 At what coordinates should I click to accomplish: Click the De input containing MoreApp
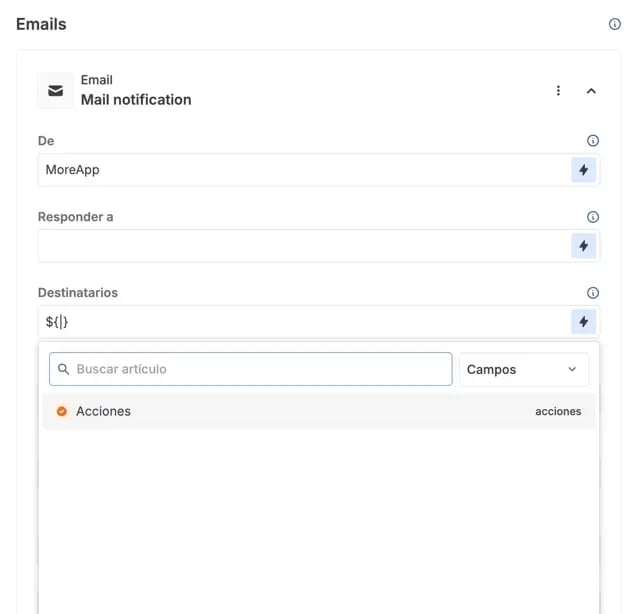point(300,170)
